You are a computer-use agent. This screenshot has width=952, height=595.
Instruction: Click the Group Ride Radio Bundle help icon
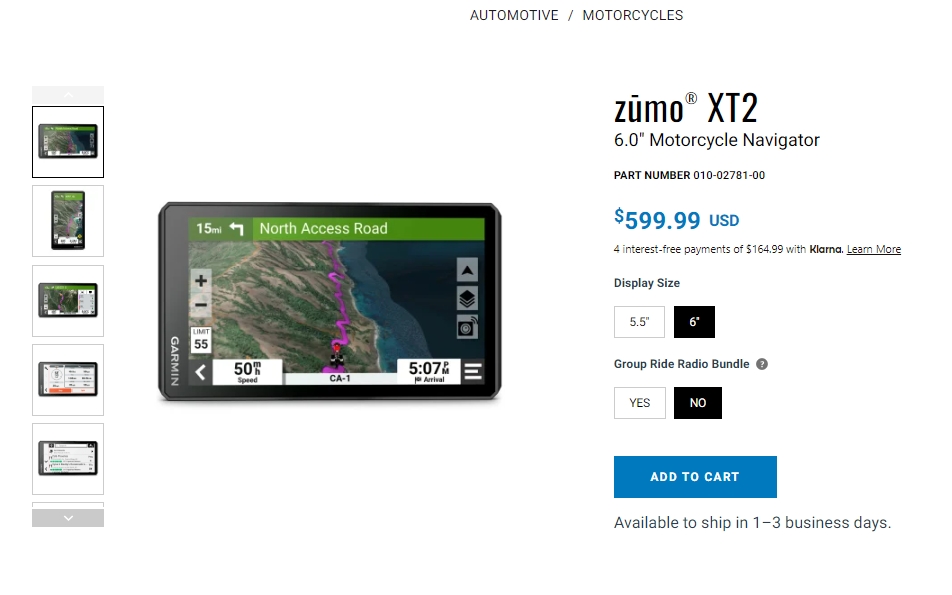(x=762, y=364)
